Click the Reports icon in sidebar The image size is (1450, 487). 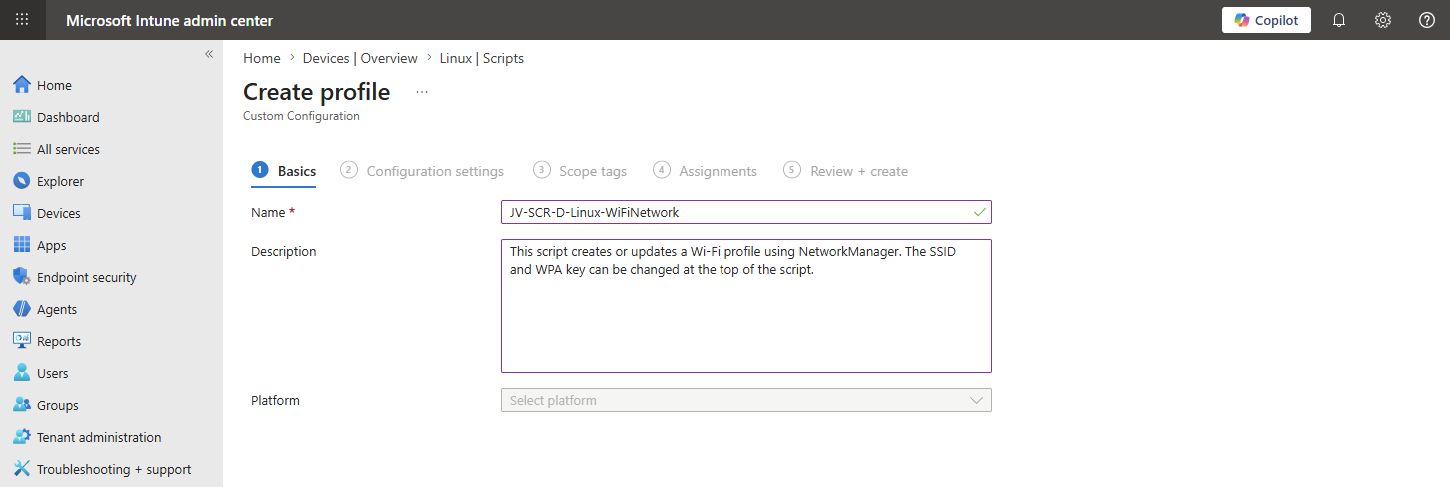coord(22,341)
